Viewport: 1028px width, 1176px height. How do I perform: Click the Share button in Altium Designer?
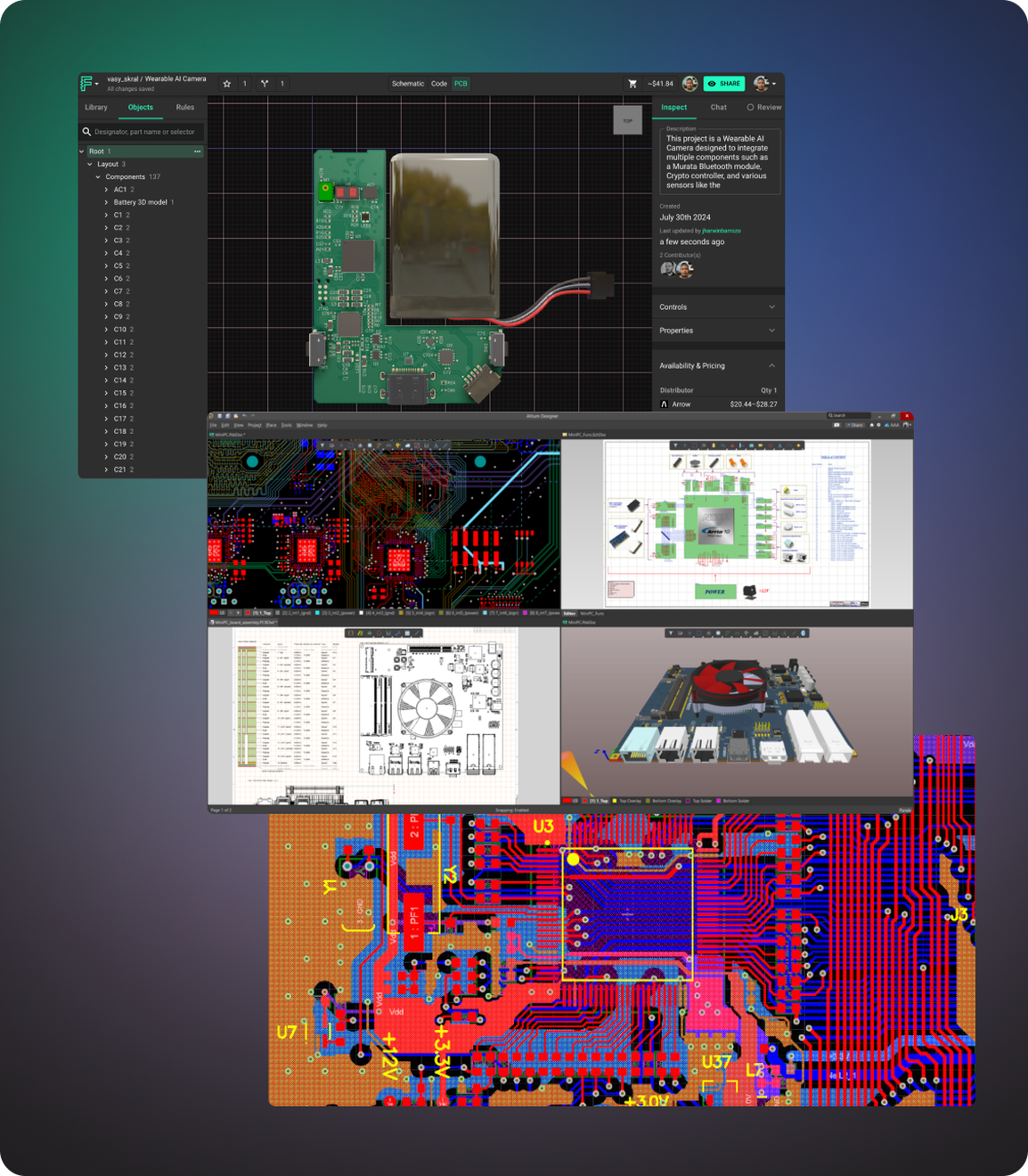[x=854, y=425]
